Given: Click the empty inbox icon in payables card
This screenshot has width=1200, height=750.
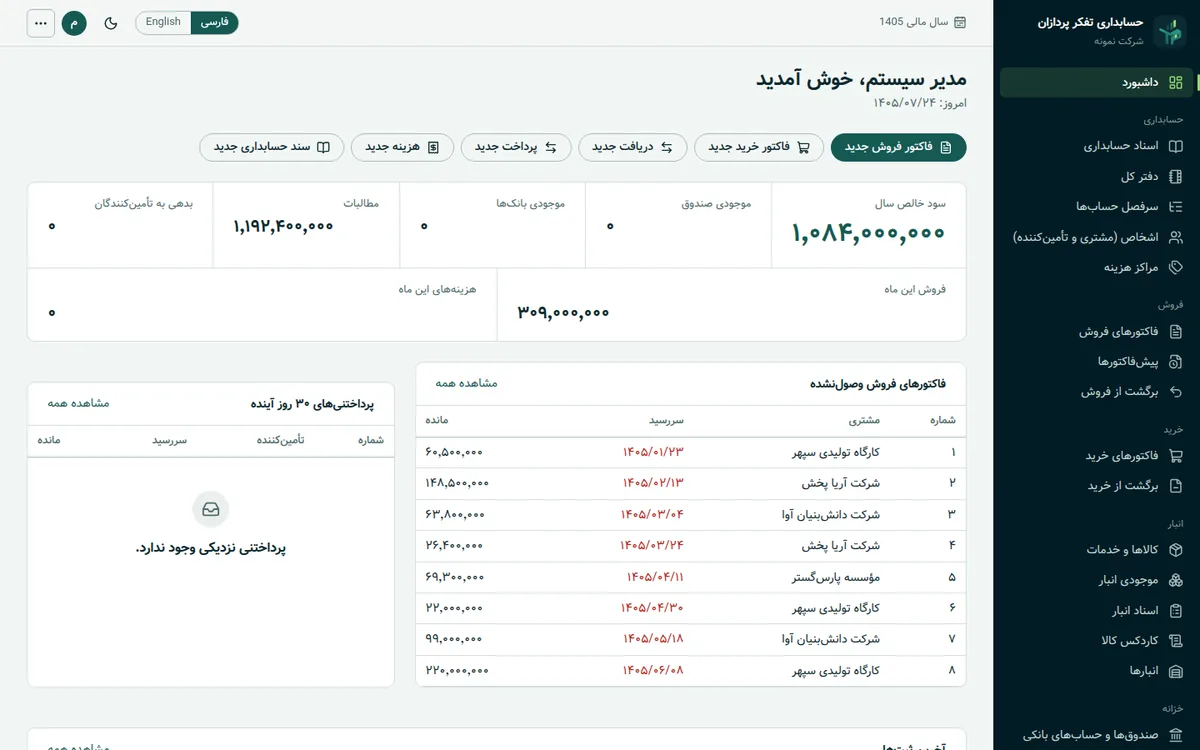Looking at the screenshot, I should pyautogui.click(x=211, y=510).
